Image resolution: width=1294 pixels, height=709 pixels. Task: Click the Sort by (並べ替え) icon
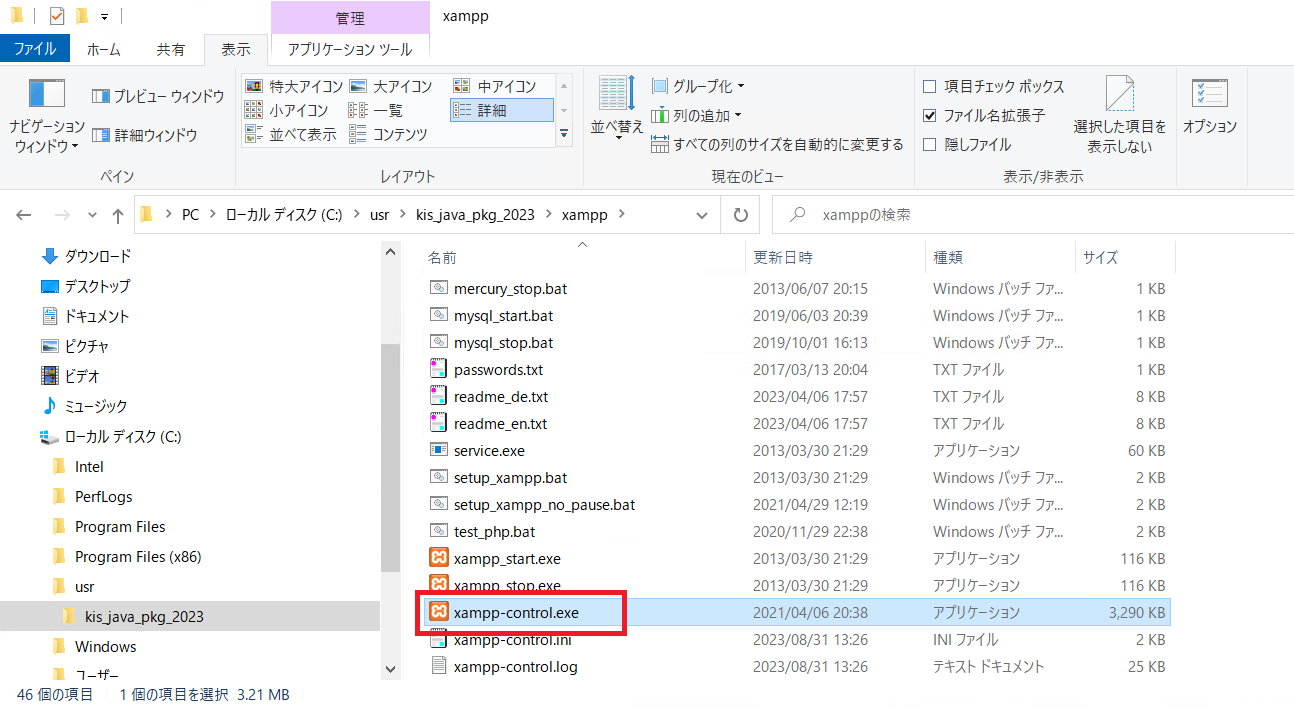click(617, 94)
